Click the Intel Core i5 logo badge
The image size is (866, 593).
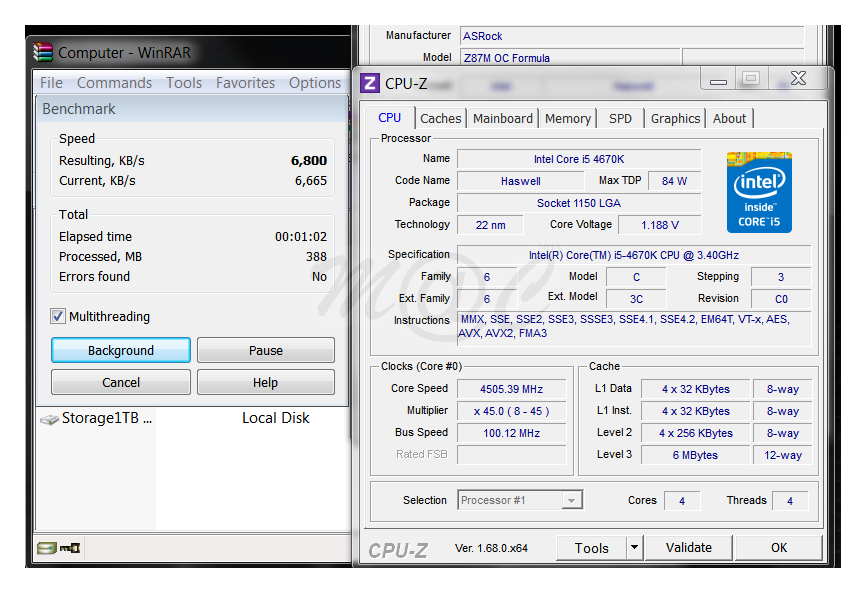[759, 192]
